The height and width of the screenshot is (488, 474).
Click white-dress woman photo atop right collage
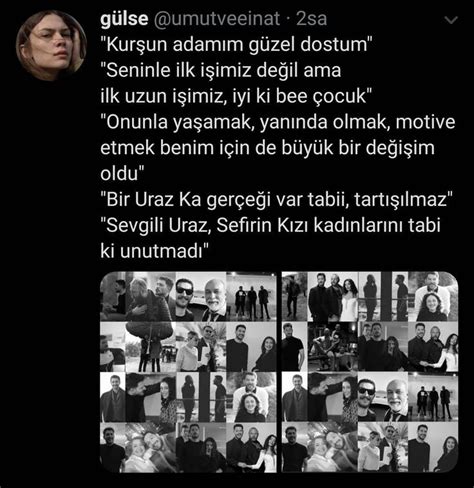coord(333,297)
